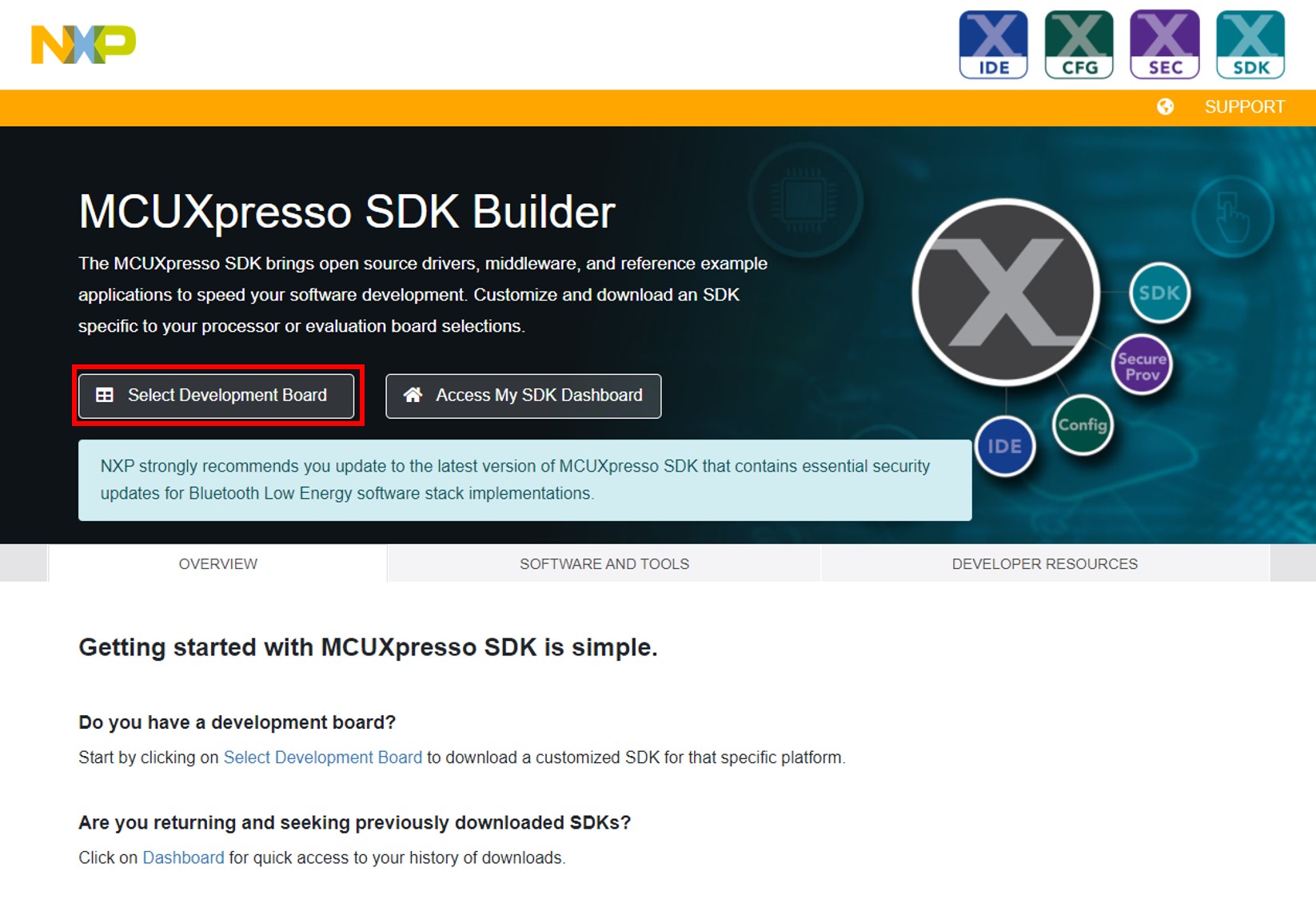Open the SDK product icon
Image resolution: width=1316 pixels, height=899 pixels.
(x=1250, y=44)
